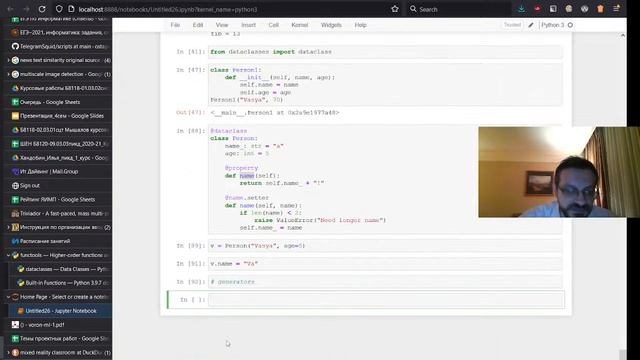Screen dimensions: 640x360
Task: Expand the news text similarity tab group
Action: 8,60
